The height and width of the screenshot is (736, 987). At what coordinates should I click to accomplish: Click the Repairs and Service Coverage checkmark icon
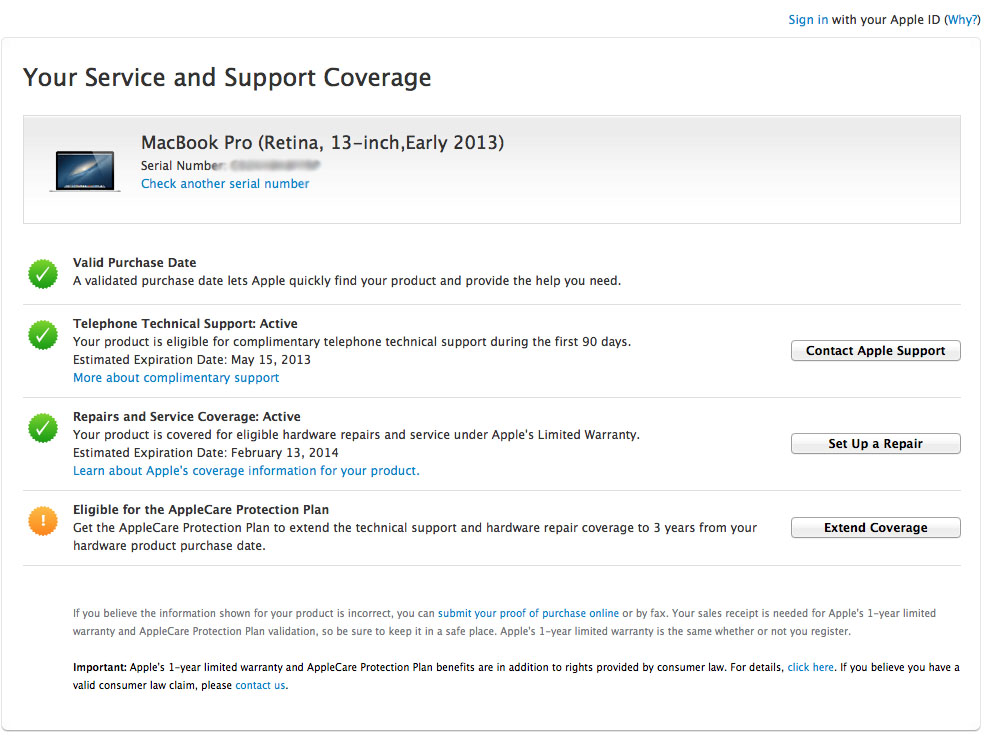[43, 428]
